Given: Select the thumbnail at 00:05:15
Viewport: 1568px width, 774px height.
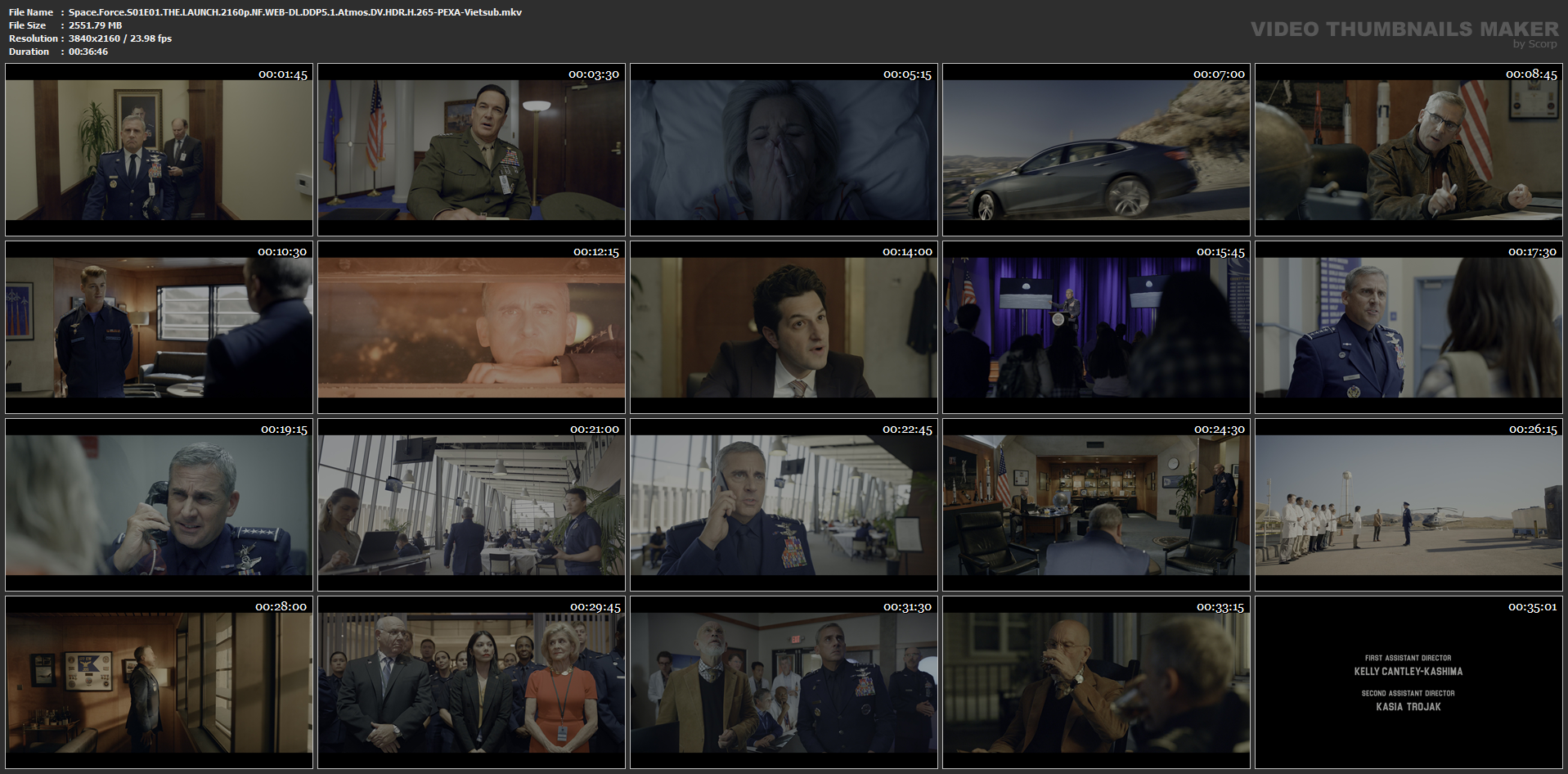Looking at the screenshot, I should pos(784,150).
